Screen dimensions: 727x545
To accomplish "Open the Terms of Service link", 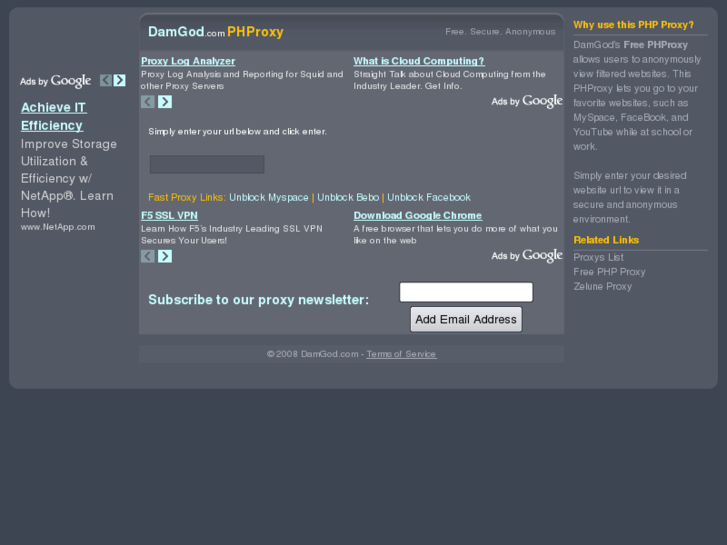I will click(x=401, y=354).
